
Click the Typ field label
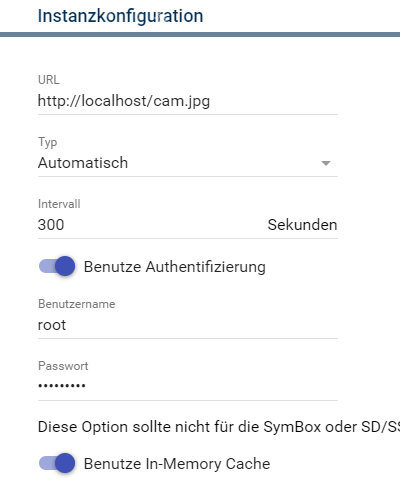click(47, 142)
